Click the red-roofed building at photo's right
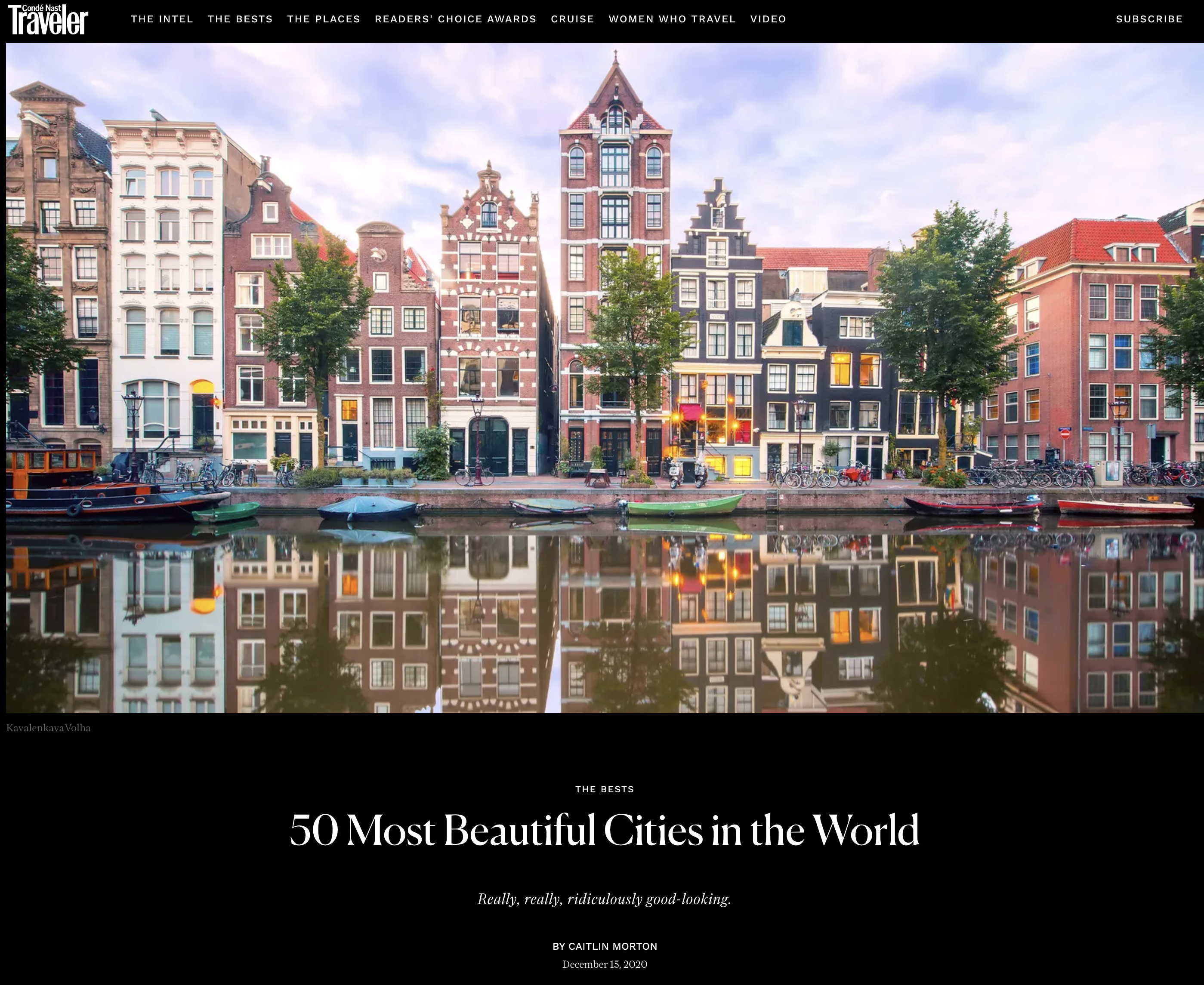The width and height of the screenshot is (1204, 985). click(x=1096, y=329)
